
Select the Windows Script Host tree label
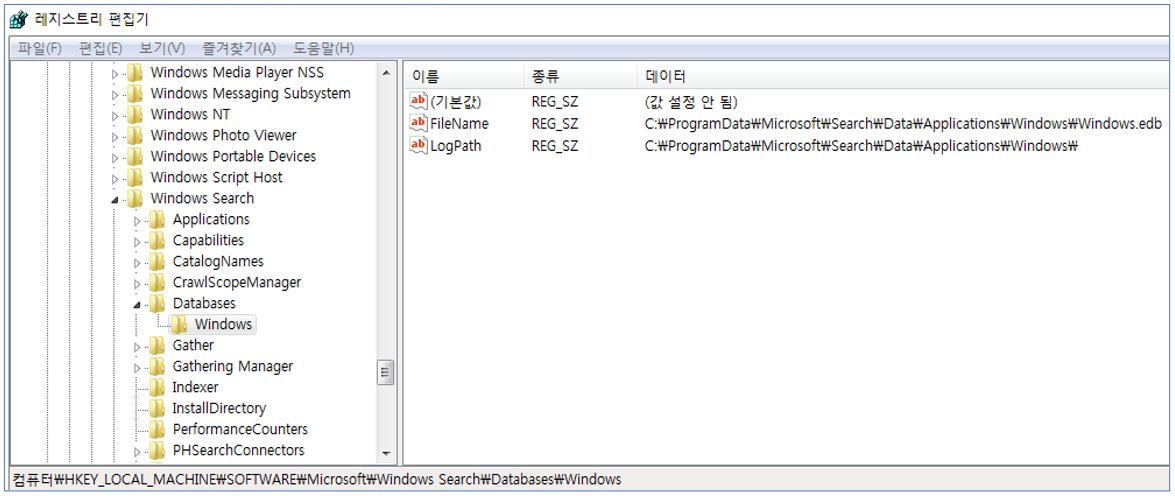pyautogui.click(x=217, y=178)
